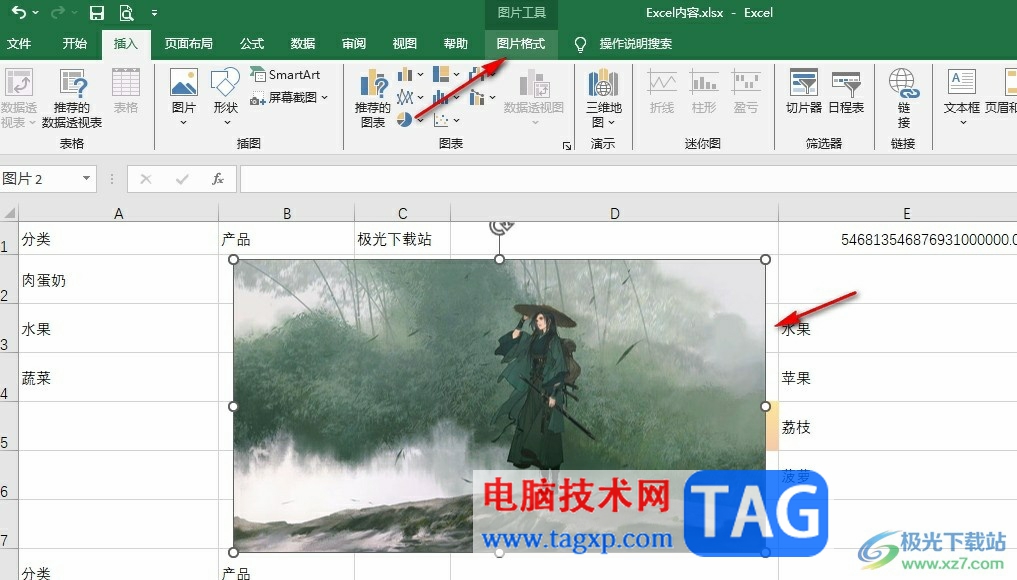The width and height of the screenshot is (1017, 580).
Task: Click cell A2 containing 肉蛋奶
Action: pyautogui.click(x=119, y=280)
